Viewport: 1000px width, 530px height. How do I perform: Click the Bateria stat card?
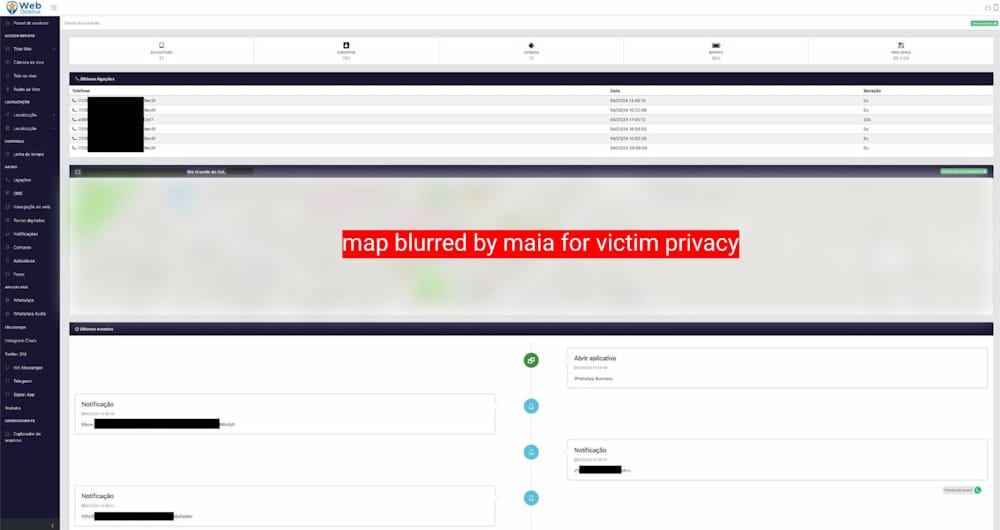coord(716,51)
